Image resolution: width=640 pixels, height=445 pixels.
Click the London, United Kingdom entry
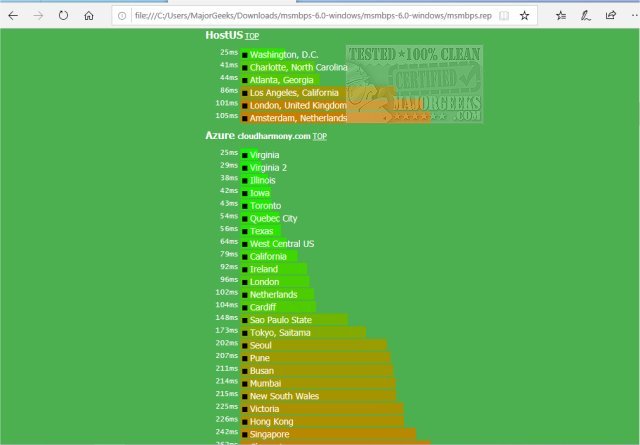point(298,105)
